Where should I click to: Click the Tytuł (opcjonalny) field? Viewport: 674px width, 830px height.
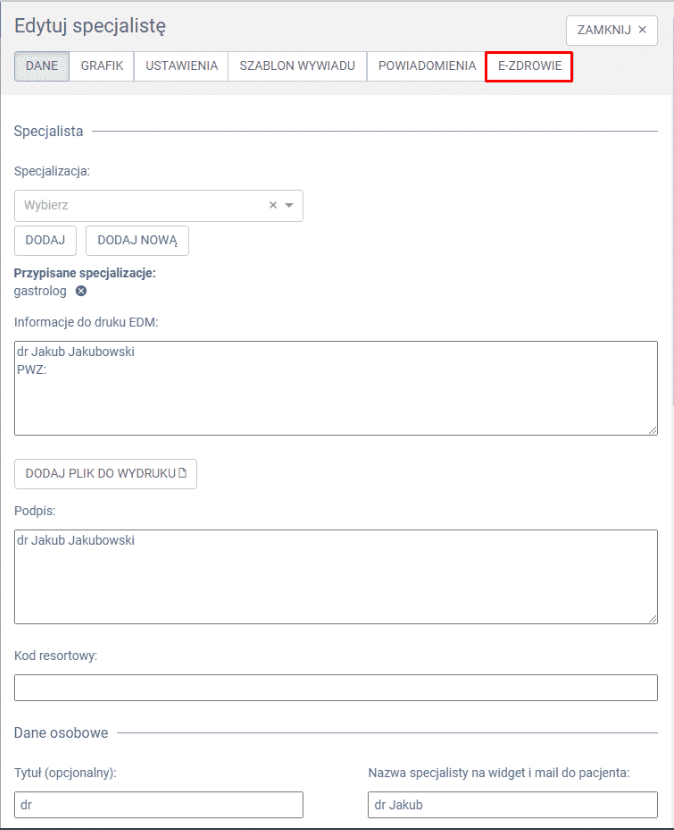(158, 805)
